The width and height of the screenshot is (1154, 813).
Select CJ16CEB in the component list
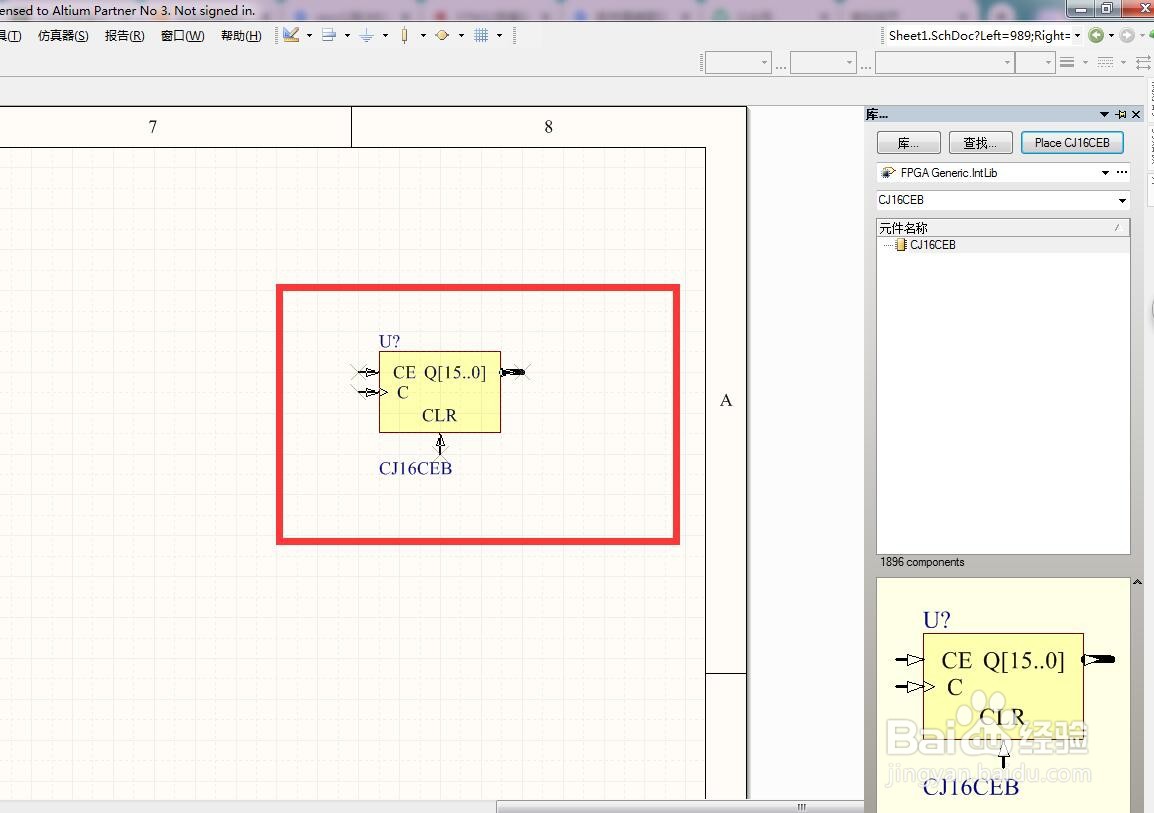(x=932, y=245)
